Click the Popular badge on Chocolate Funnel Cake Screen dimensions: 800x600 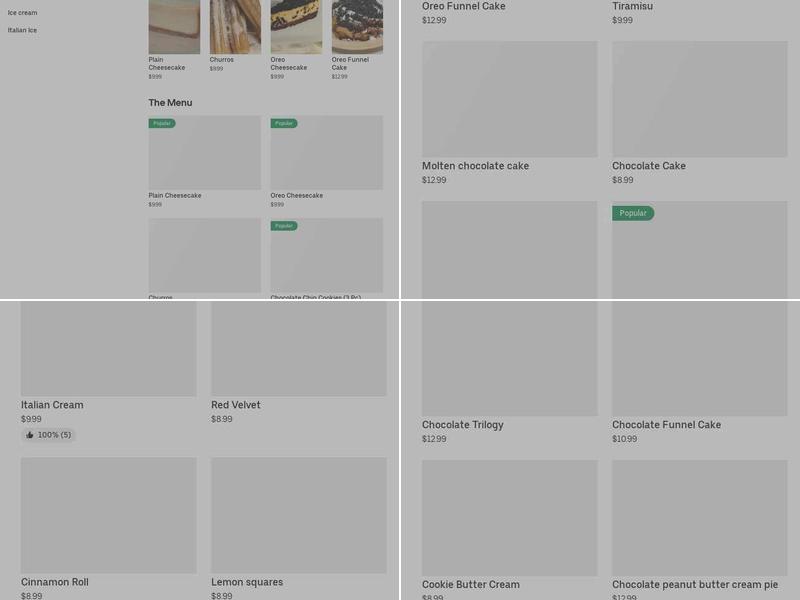click(633, 213)
